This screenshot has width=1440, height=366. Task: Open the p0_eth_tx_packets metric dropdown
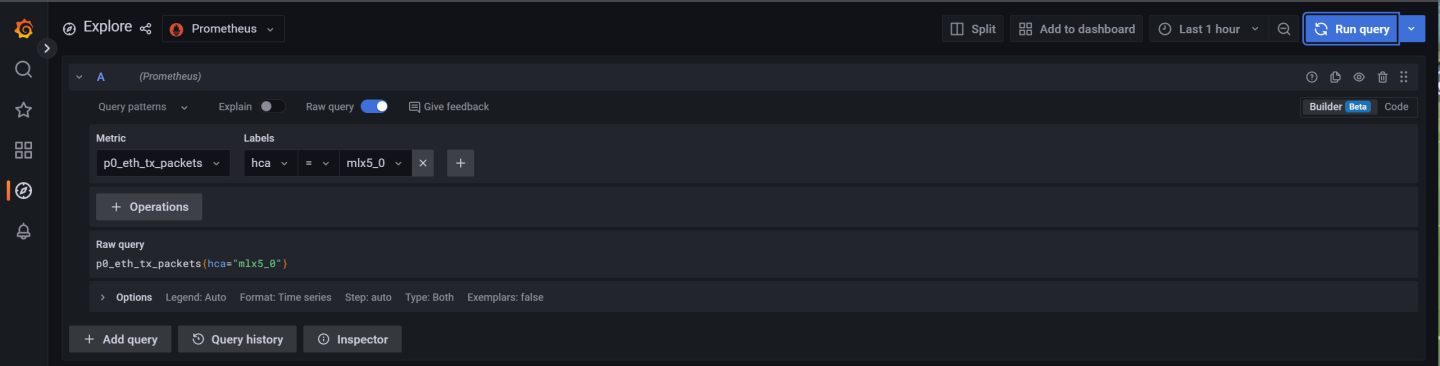point(162,163)
